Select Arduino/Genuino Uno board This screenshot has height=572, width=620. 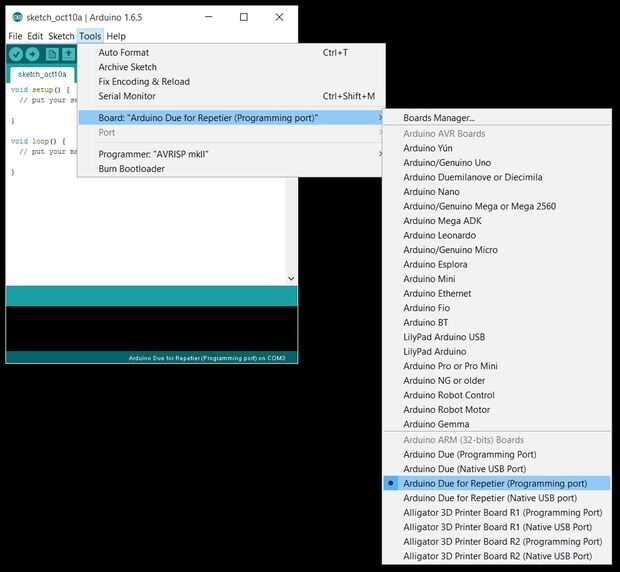click(497, 163)
